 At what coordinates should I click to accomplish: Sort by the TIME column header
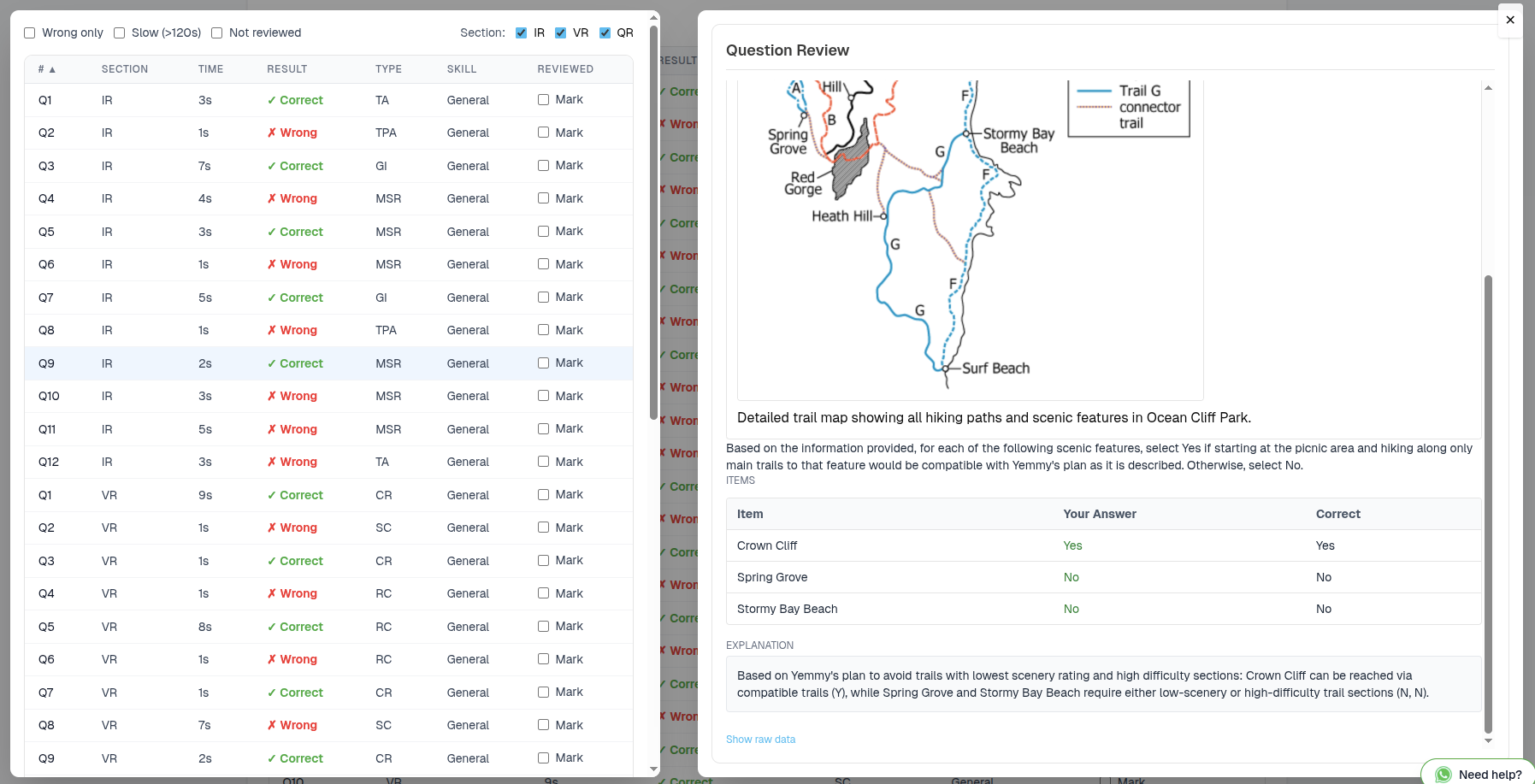[x=210, y=69]
